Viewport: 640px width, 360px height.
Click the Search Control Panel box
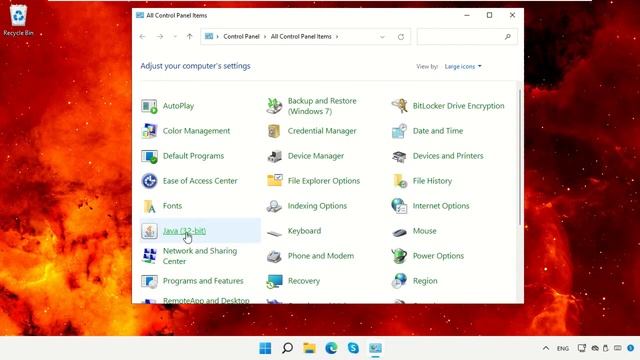pyautogui.click(x=467, y=37)
